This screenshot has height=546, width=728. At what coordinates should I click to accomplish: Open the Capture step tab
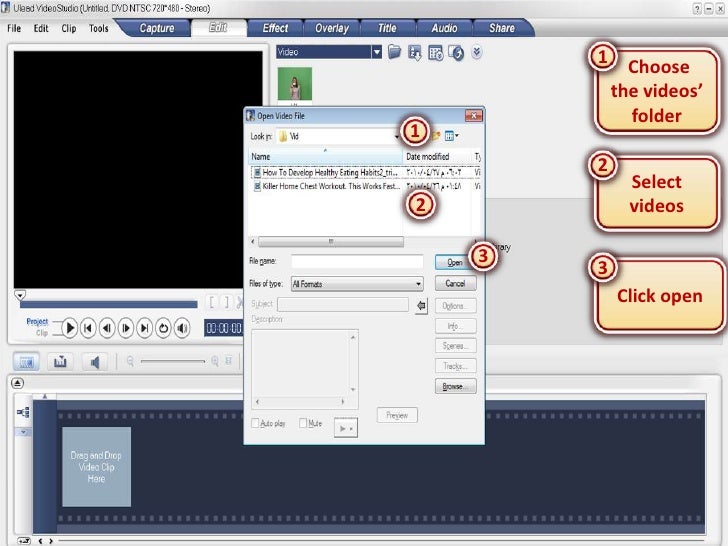156,28
